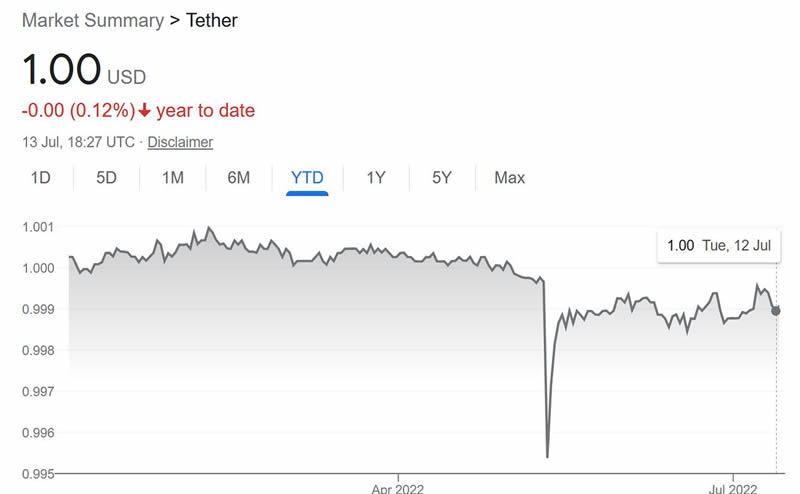Show the 1M chart range
The image size is (800, 494).
tap(172, 178)
